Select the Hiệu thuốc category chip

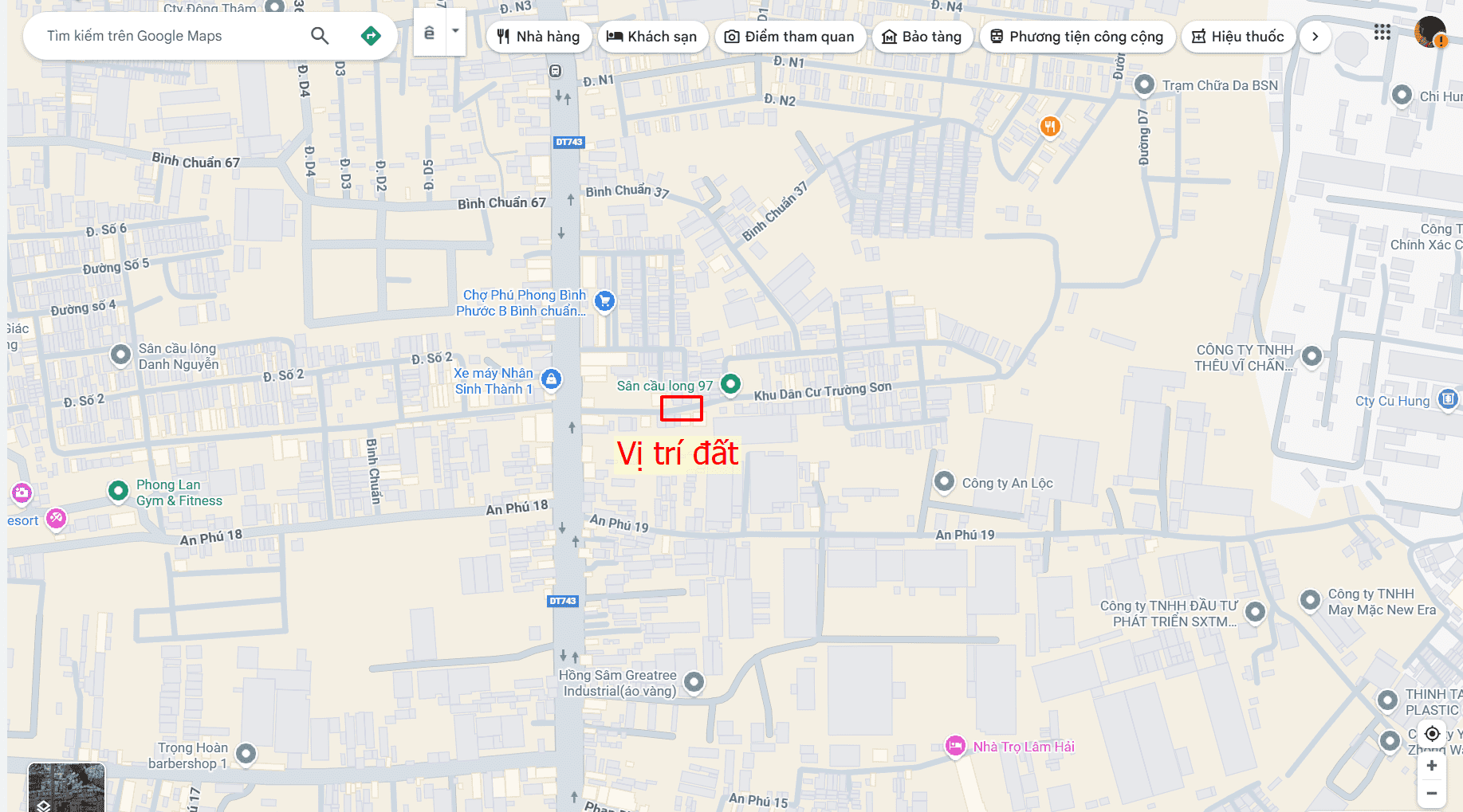1237,37
